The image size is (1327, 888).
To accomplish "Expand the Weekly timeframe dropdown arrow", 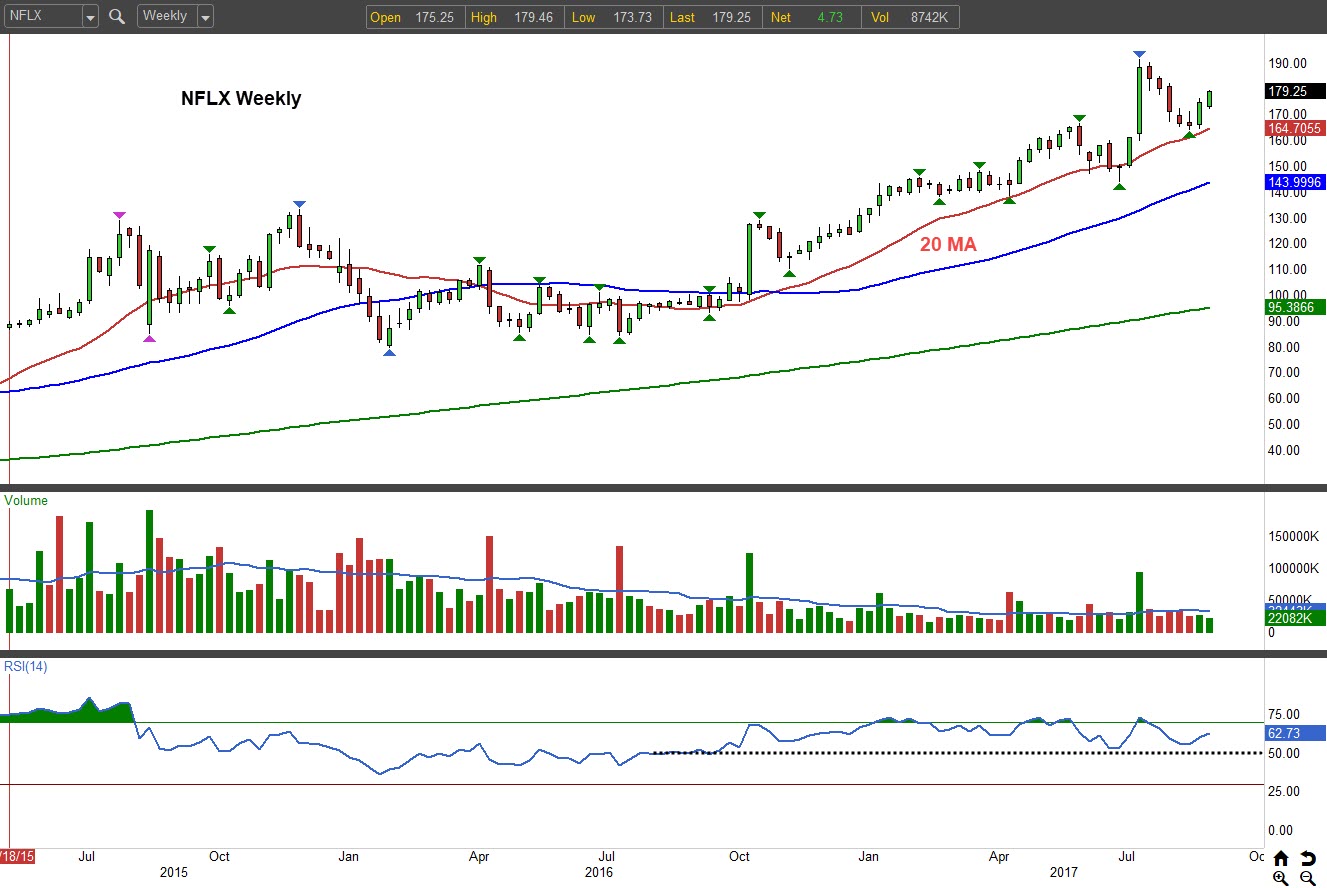I will point(205,17).
